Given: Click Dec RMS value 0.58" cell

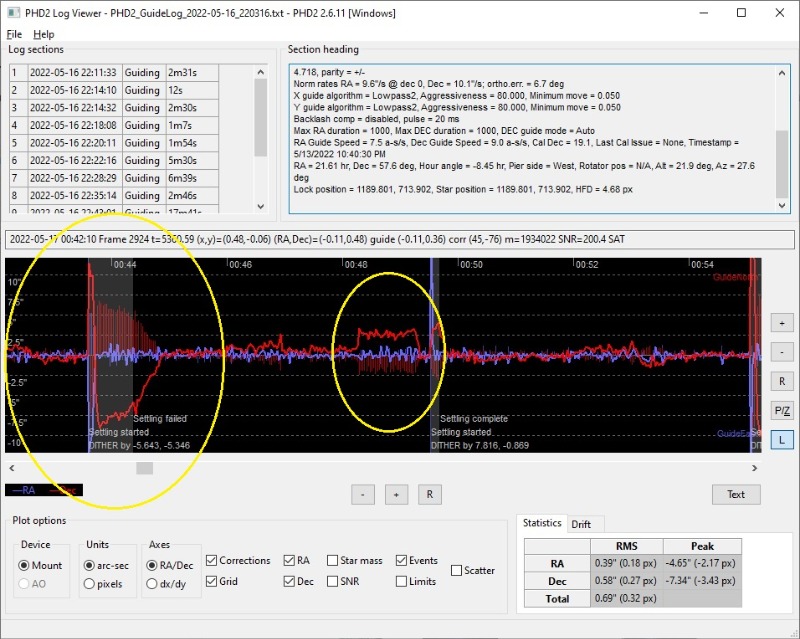Looking at the screenshot, I should click(x=627, y=581).
